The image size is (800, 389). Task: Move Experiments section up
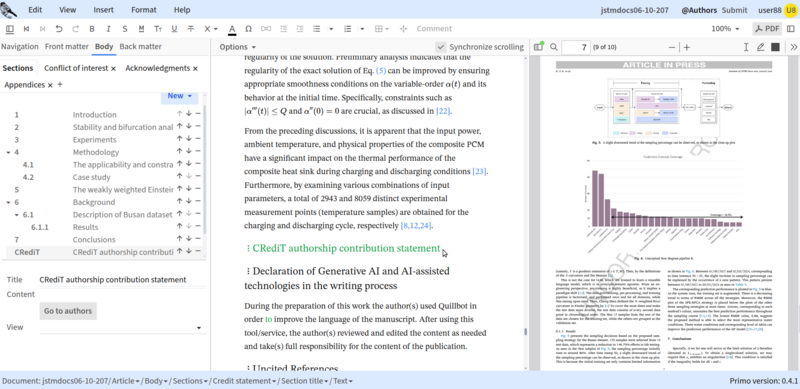(x=179, y=139)
